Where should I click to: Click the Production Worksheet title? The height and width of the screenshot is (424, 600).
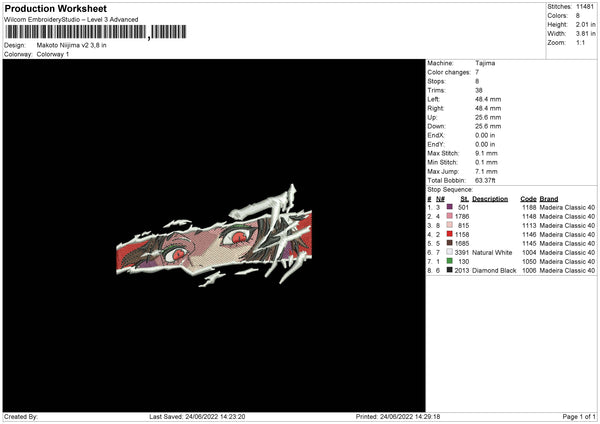[x=56, y=8]
